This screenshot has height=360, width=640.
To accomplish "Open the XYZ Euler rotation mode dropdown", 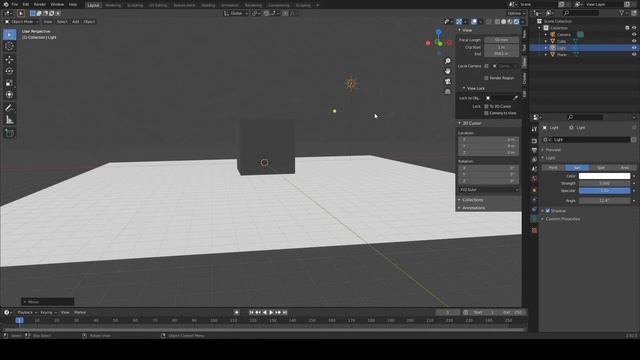I will click(x=489, y=190).
